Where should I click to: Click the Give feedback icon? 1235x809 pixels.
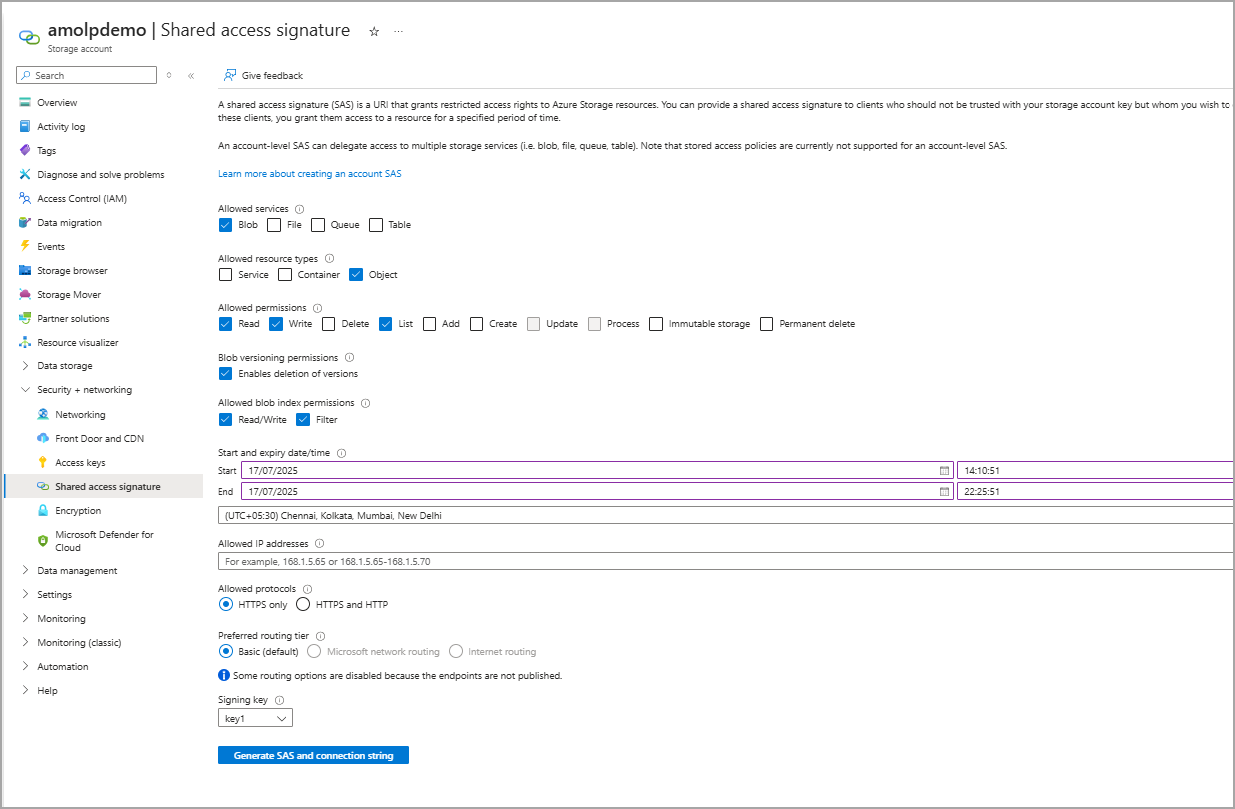click(230, 75)
